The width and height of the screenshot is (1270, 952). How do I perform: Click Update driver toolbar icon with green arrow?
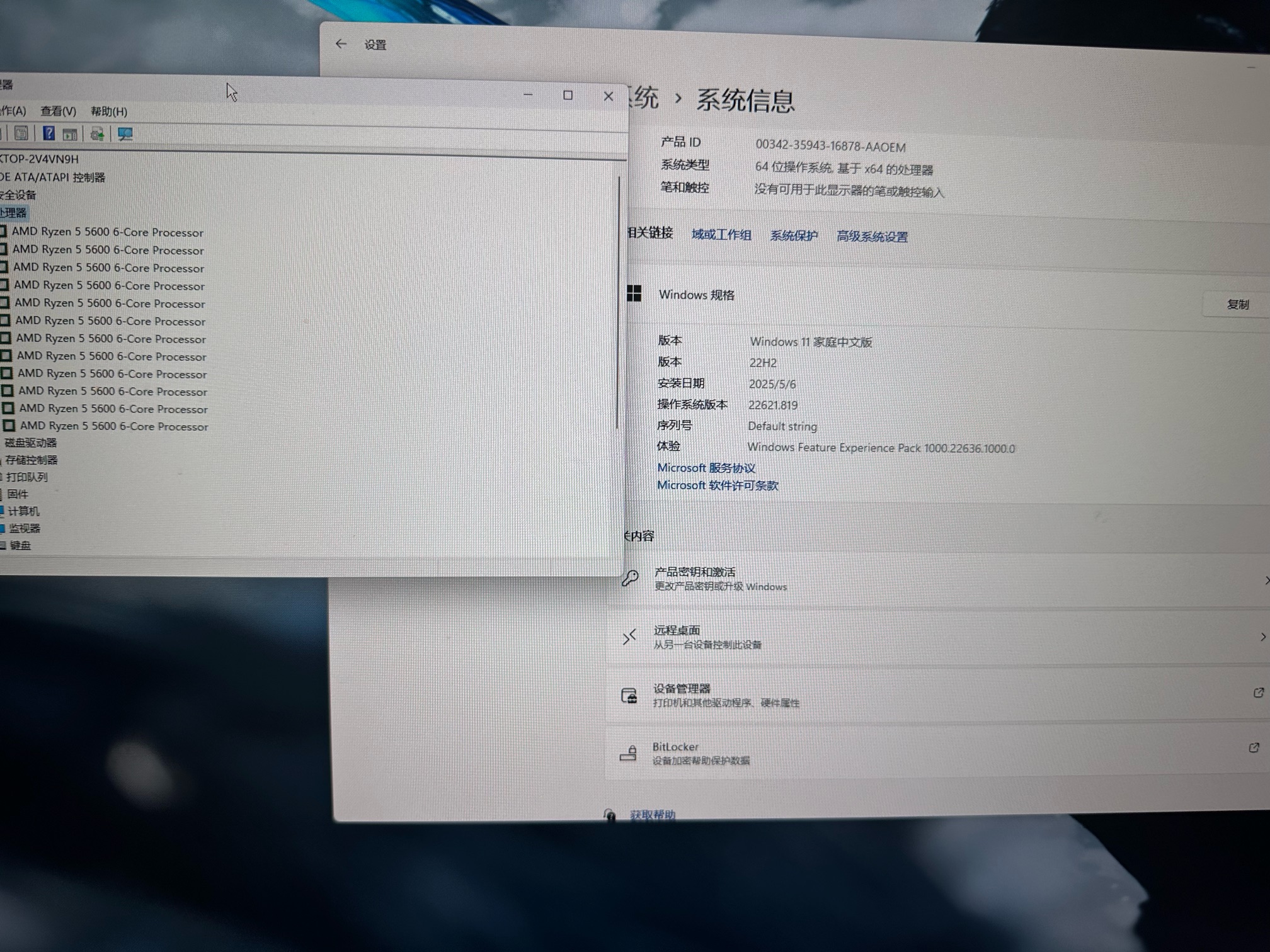click(x=97, y=134)
